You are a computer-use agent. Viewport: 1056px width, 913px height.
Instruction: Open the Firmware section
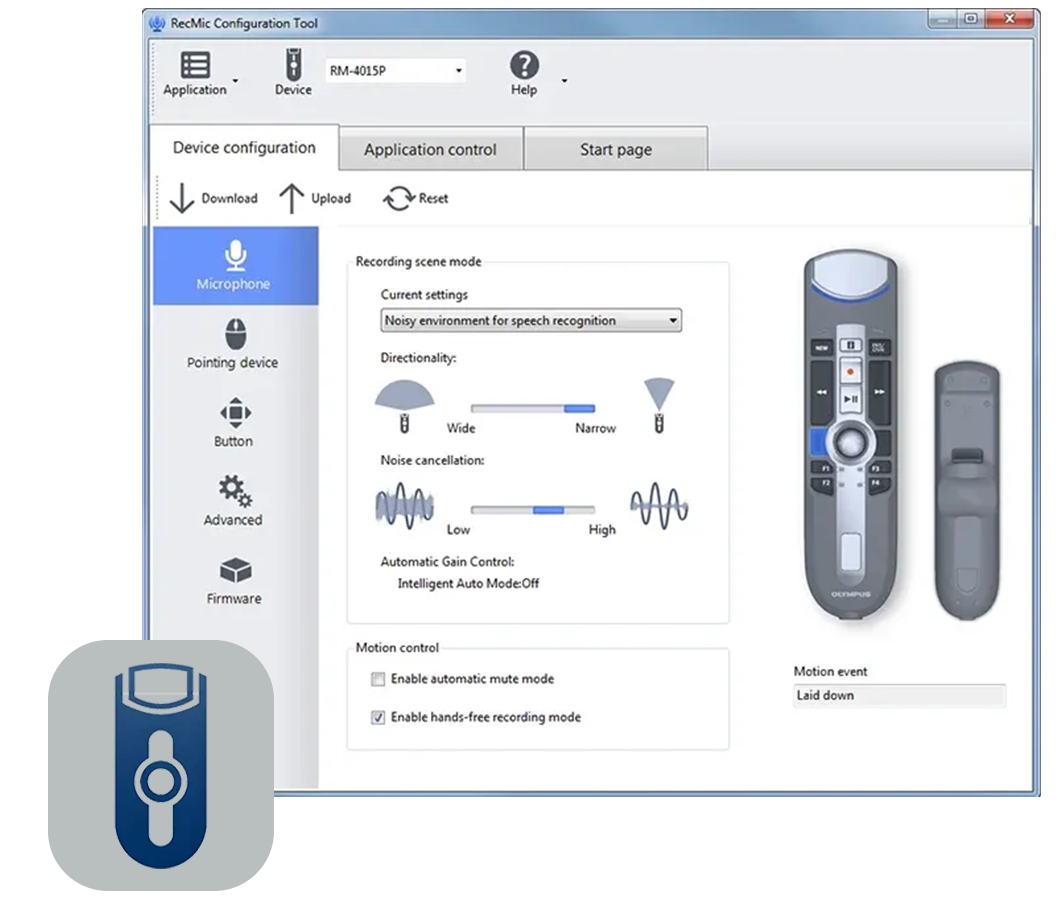(234, 580)
